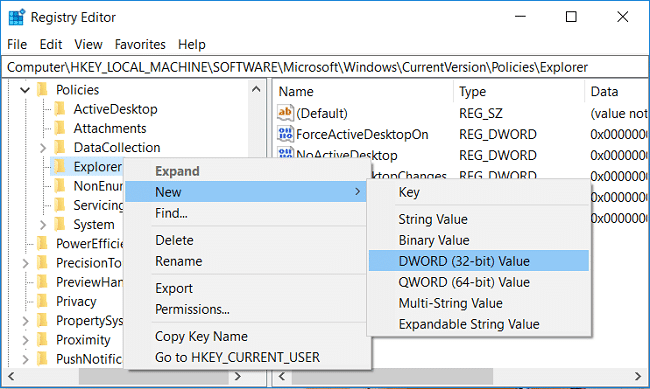Viewport: 650px width, 389px height.
Task: Expand the PropertySystem key
Action: (25, 321)
